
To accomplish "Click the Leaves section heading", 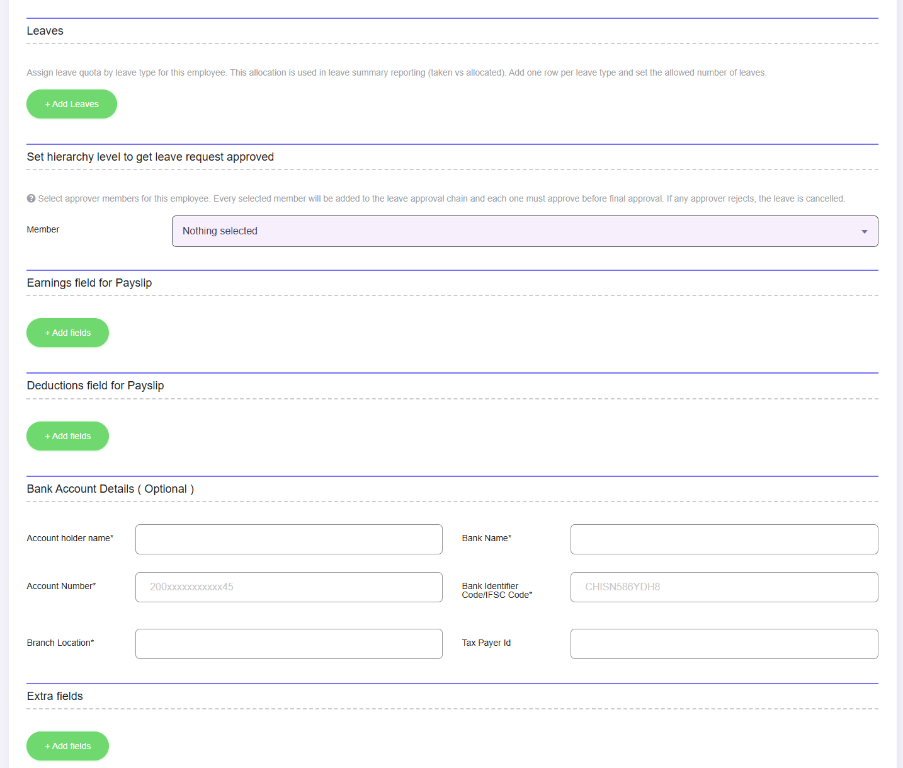I will point(45,31).
